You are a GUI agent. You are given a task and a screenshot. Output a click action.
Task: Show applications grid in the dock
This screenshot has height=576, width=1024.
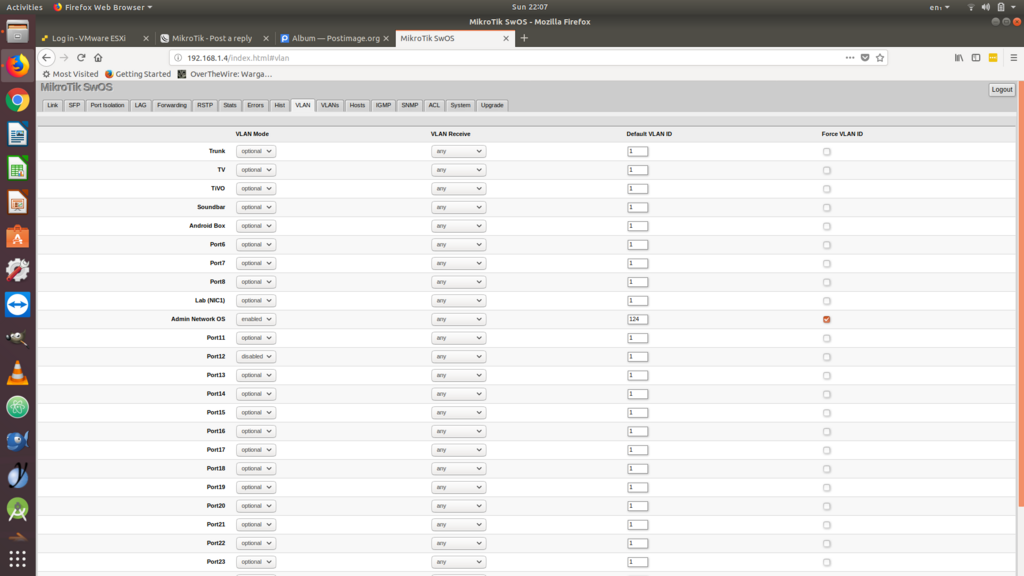(x=18, y=559)
